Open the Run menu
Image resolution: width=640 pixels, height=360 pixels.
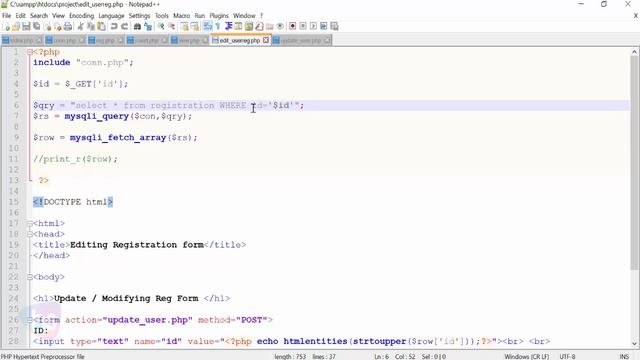pyautogui.click(x=200, y=16)
